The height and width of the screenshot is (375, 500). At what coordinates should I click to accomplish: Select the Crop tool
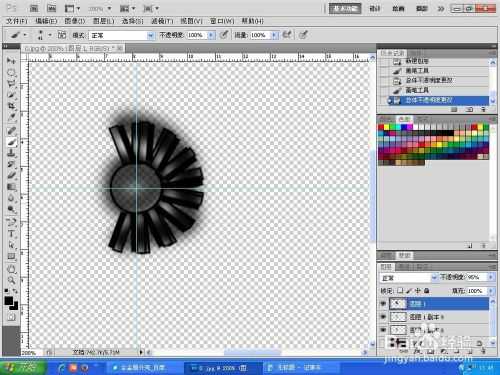[x=11, y=106]
